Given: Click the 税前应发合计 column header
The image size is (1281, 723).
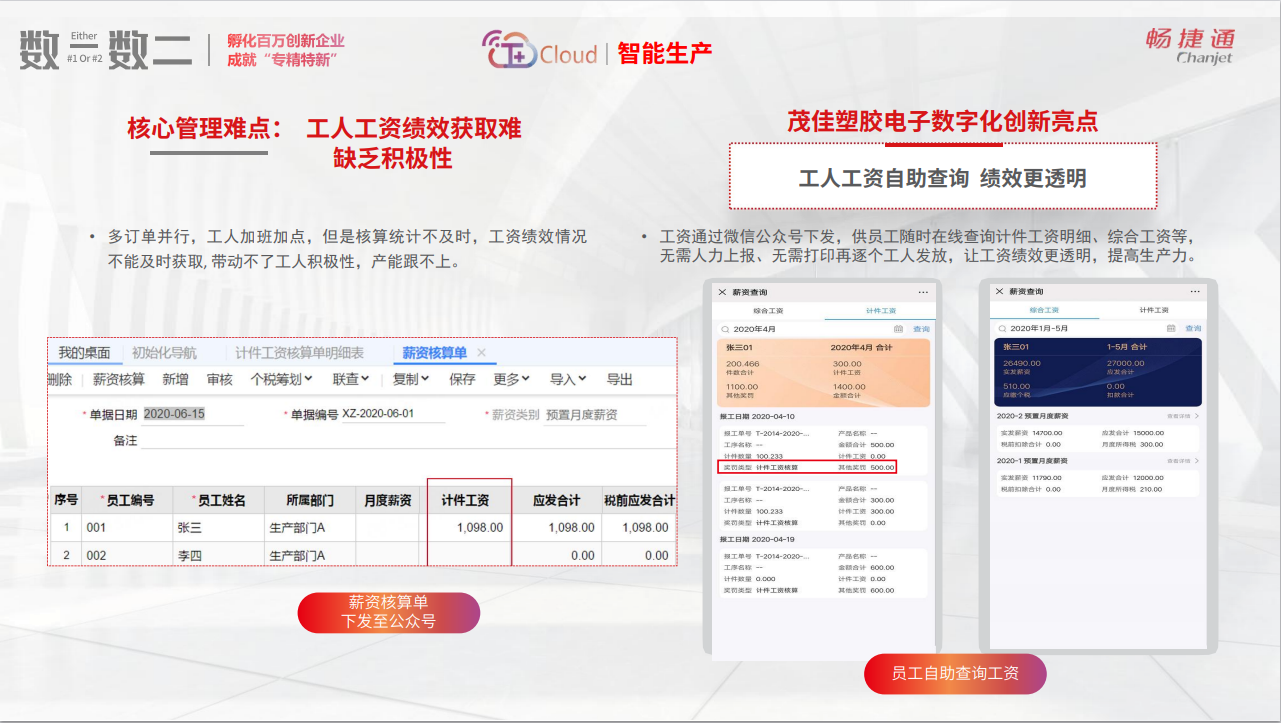Looking at the screenshot, I should coord(640,500).
